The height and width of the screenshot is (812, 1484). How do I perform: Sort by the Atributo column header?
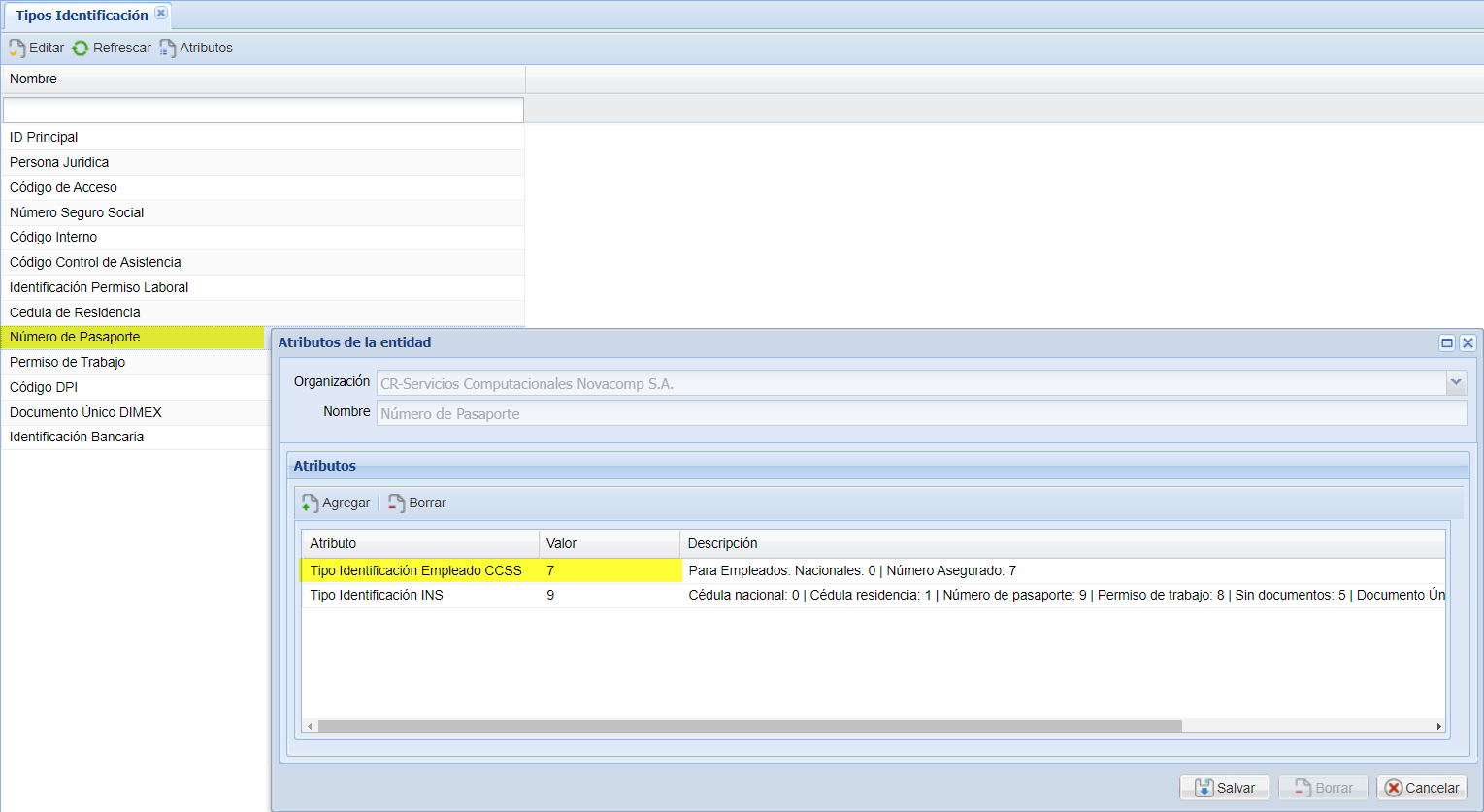[420, 543]
